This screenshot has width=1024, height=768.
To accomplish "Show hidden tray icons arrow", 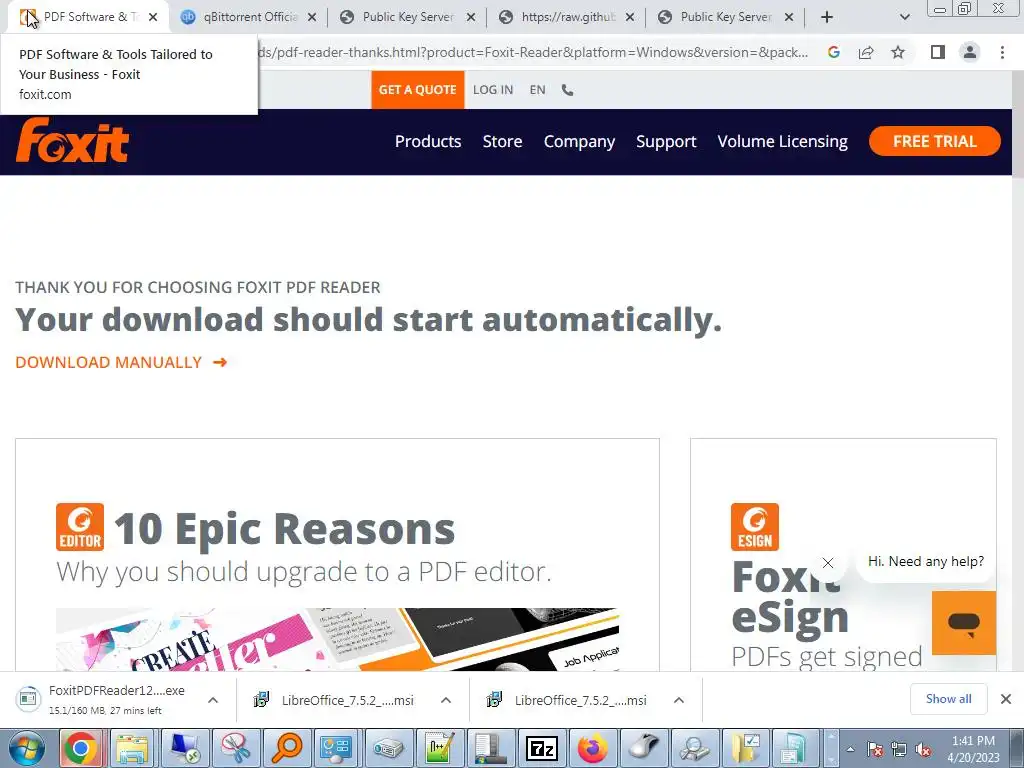I will pyautogui.click(x=850, y=750).
